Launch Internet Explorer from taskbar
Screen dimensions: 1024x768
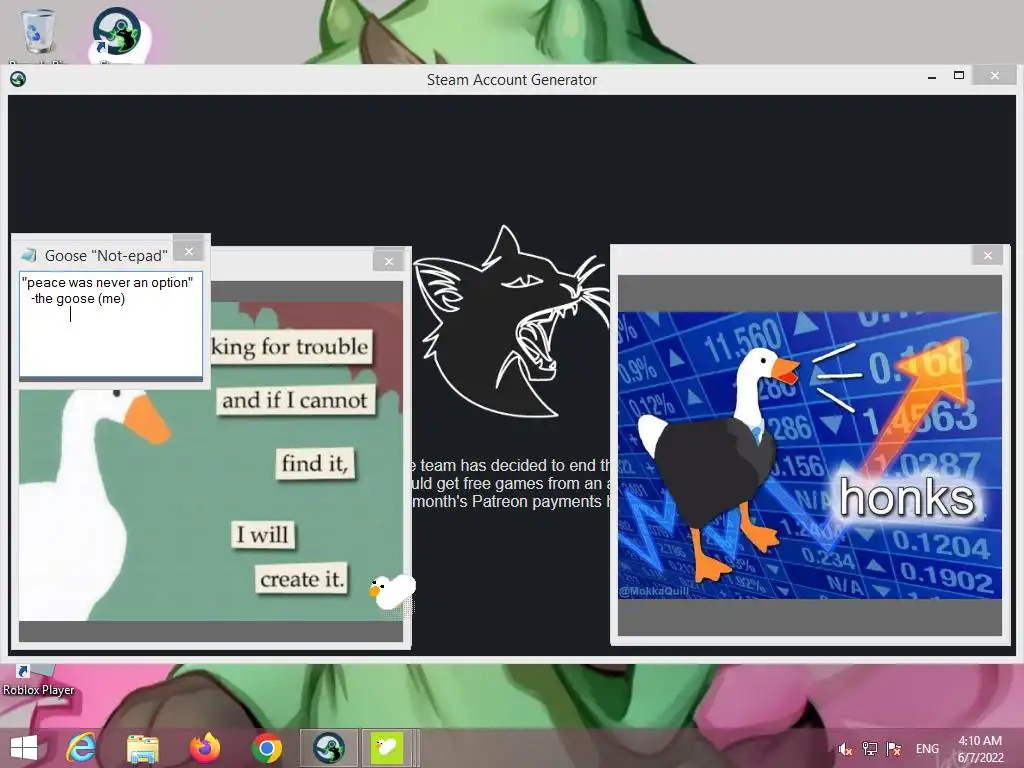[x=81, y=748]
